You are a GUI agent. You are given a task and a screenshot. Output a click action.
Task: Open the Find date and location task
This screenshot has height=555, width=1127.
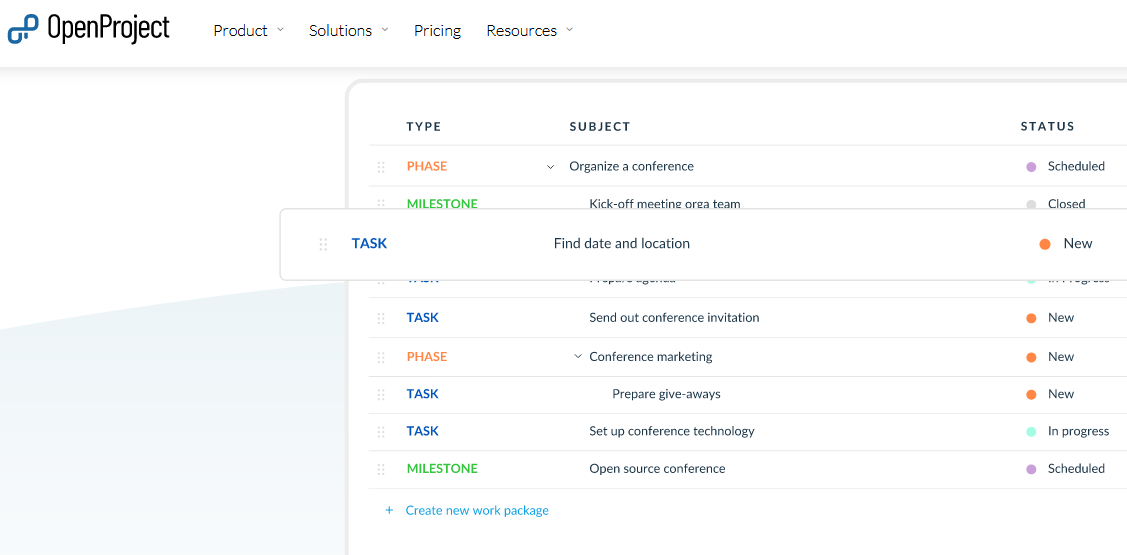click(x=621, y=244)
